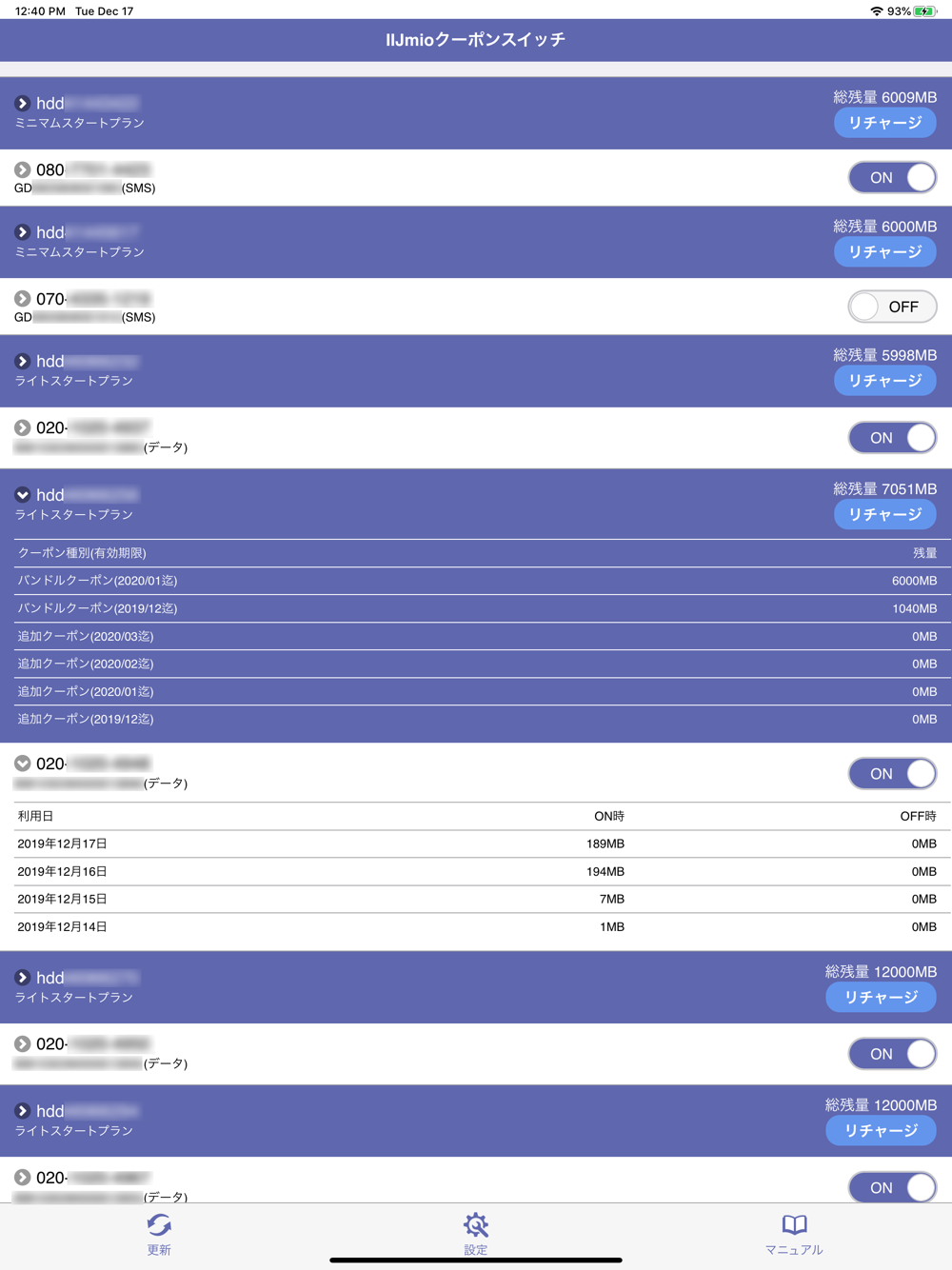The width and height of the screenshot is (952, 1270).
Task: Expand the hdd plan with 6000MB remaining
Action: point(22,232)
